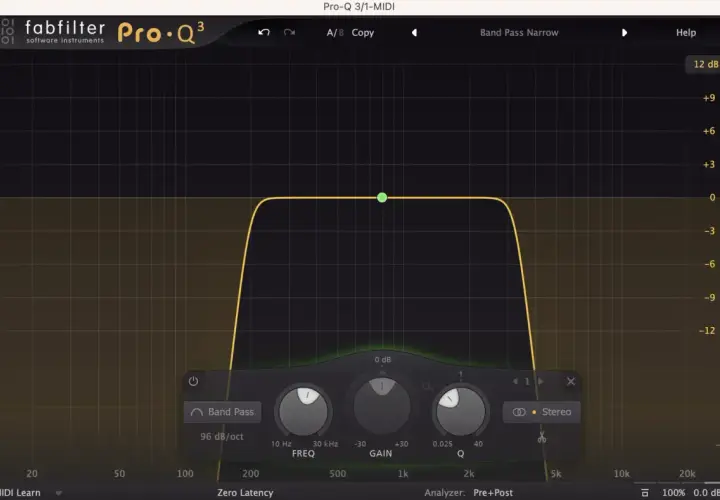This screenshot has height=500, width=720.
Task: Click the +6 dB scale label
Action: pos(709,131)
